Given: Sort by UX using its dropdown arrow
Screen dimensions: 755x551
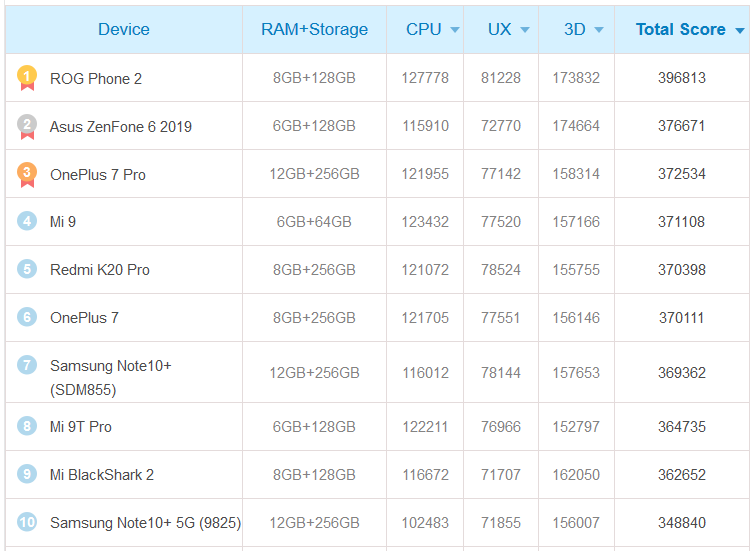Looking at the screenshot, I should [525, 30].
